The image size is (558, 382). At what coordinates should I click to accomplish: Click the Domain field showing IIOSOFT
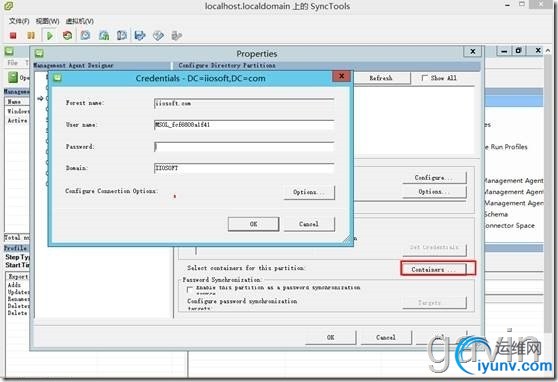point(244,168)
